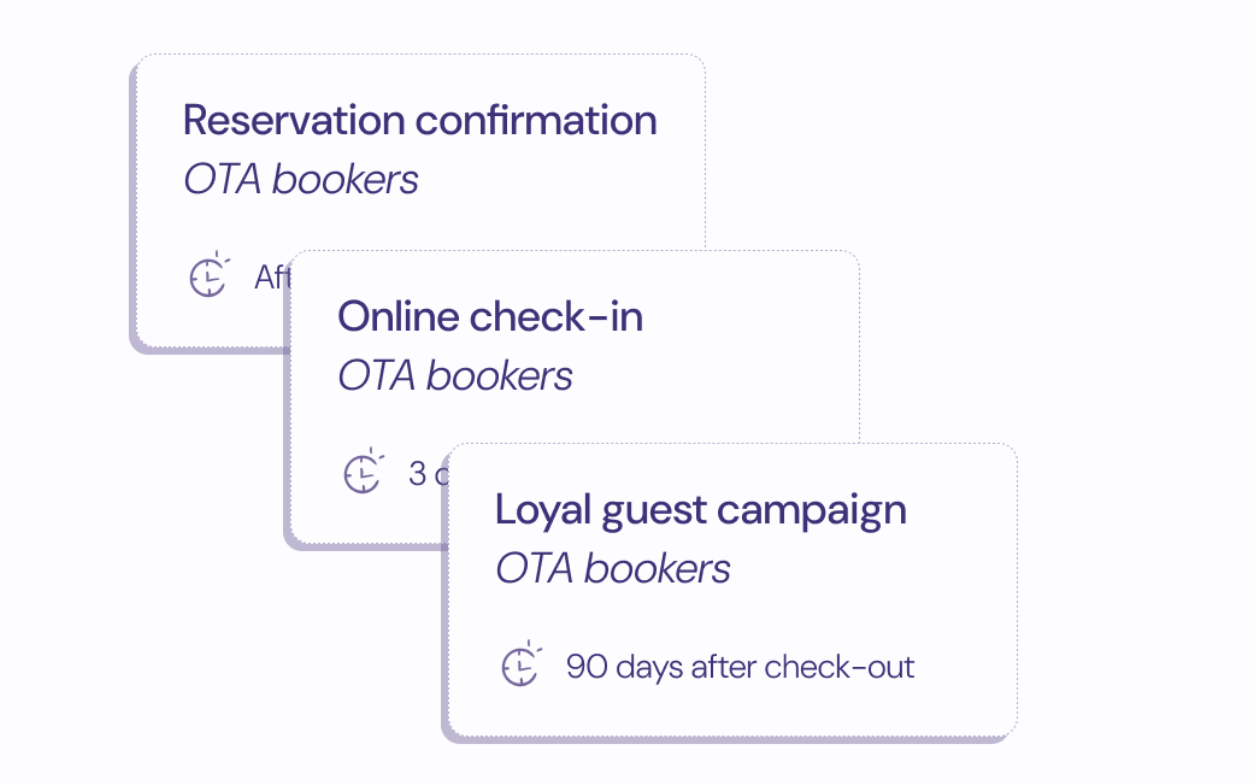
Task: Open the Reservation confirmation title
Action: click(420, 121)
